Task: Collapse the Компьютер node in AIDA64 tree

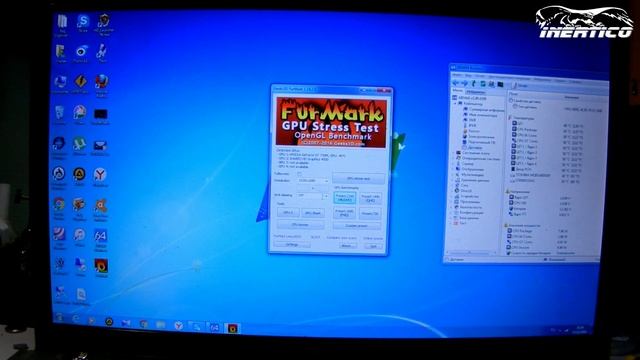Action: [x=455, y=103]
